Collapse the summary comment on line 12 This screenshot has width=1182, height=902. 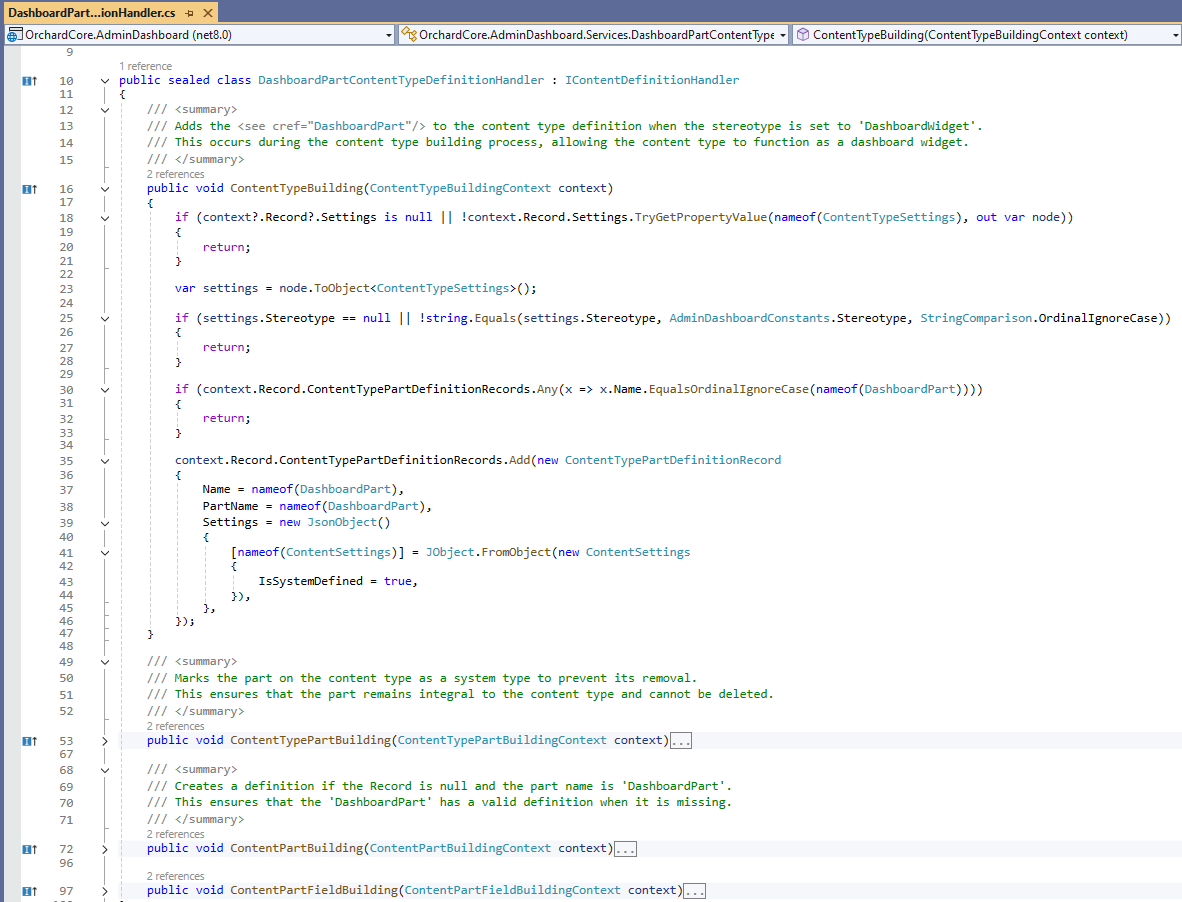pos(105,110)
